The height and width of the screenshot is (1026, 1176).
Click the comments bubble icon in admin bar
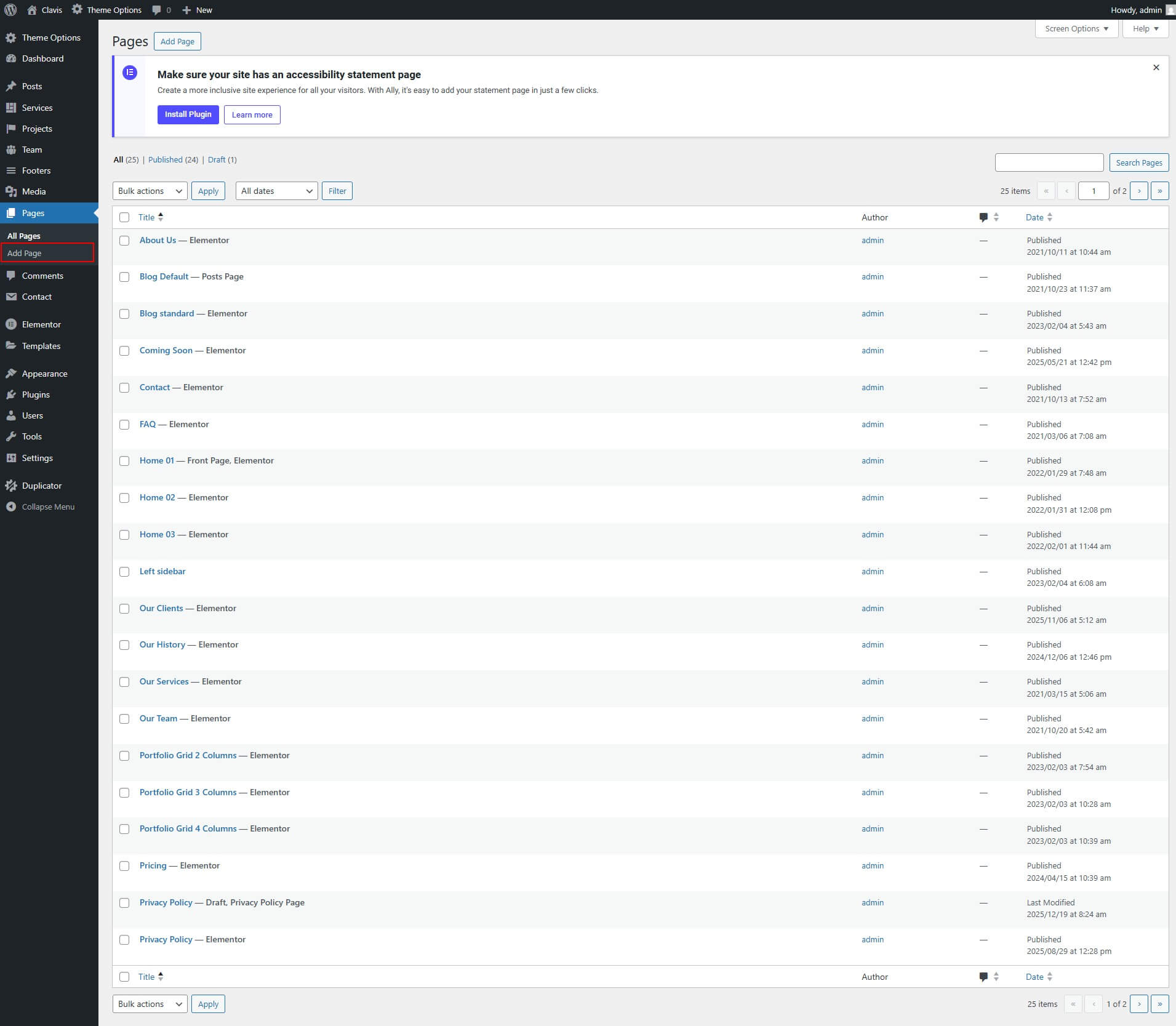click(x=157, y=10)
